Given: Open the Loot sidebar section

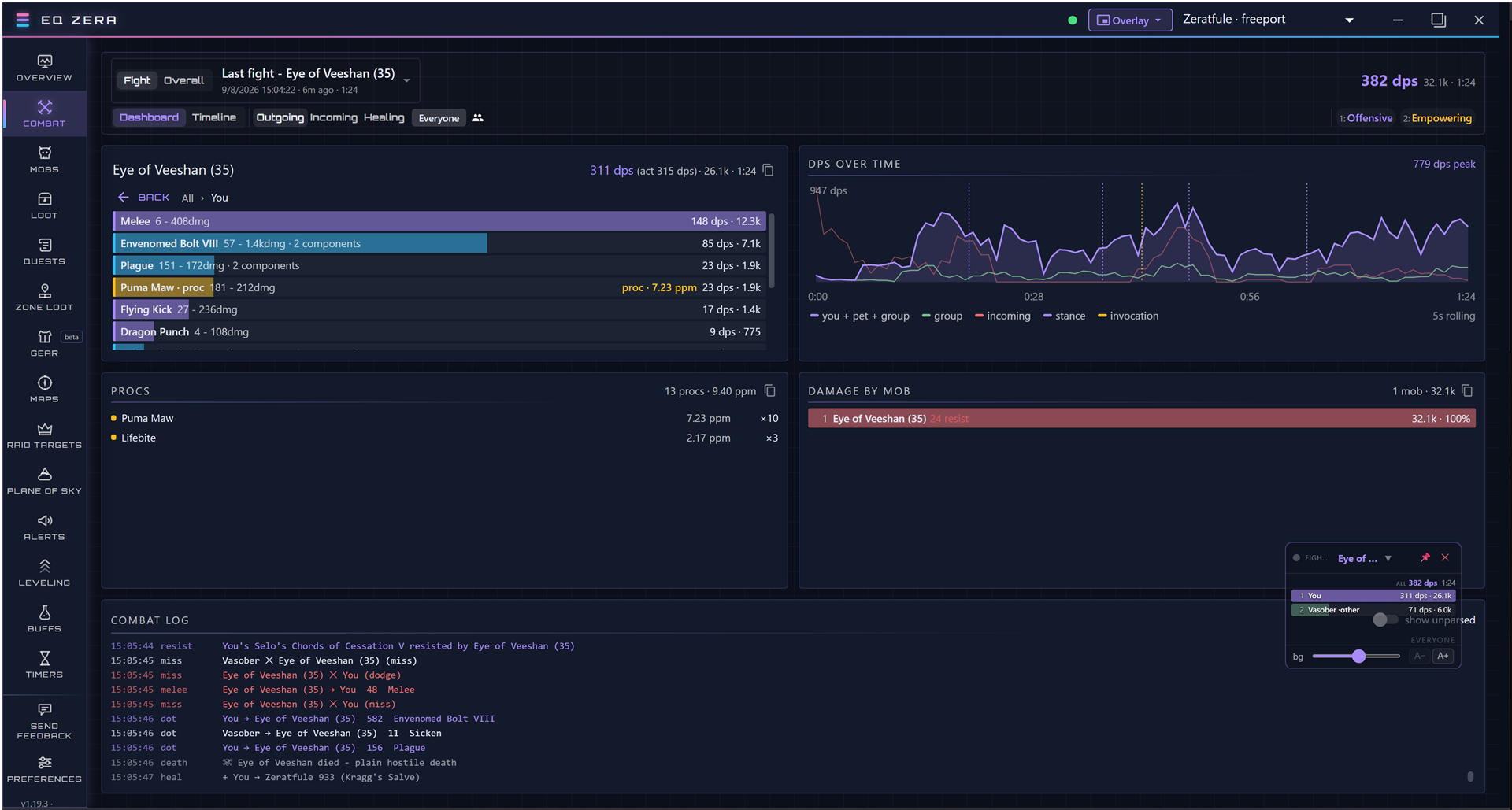Looking at the screenshot, I should coord(44,205).
